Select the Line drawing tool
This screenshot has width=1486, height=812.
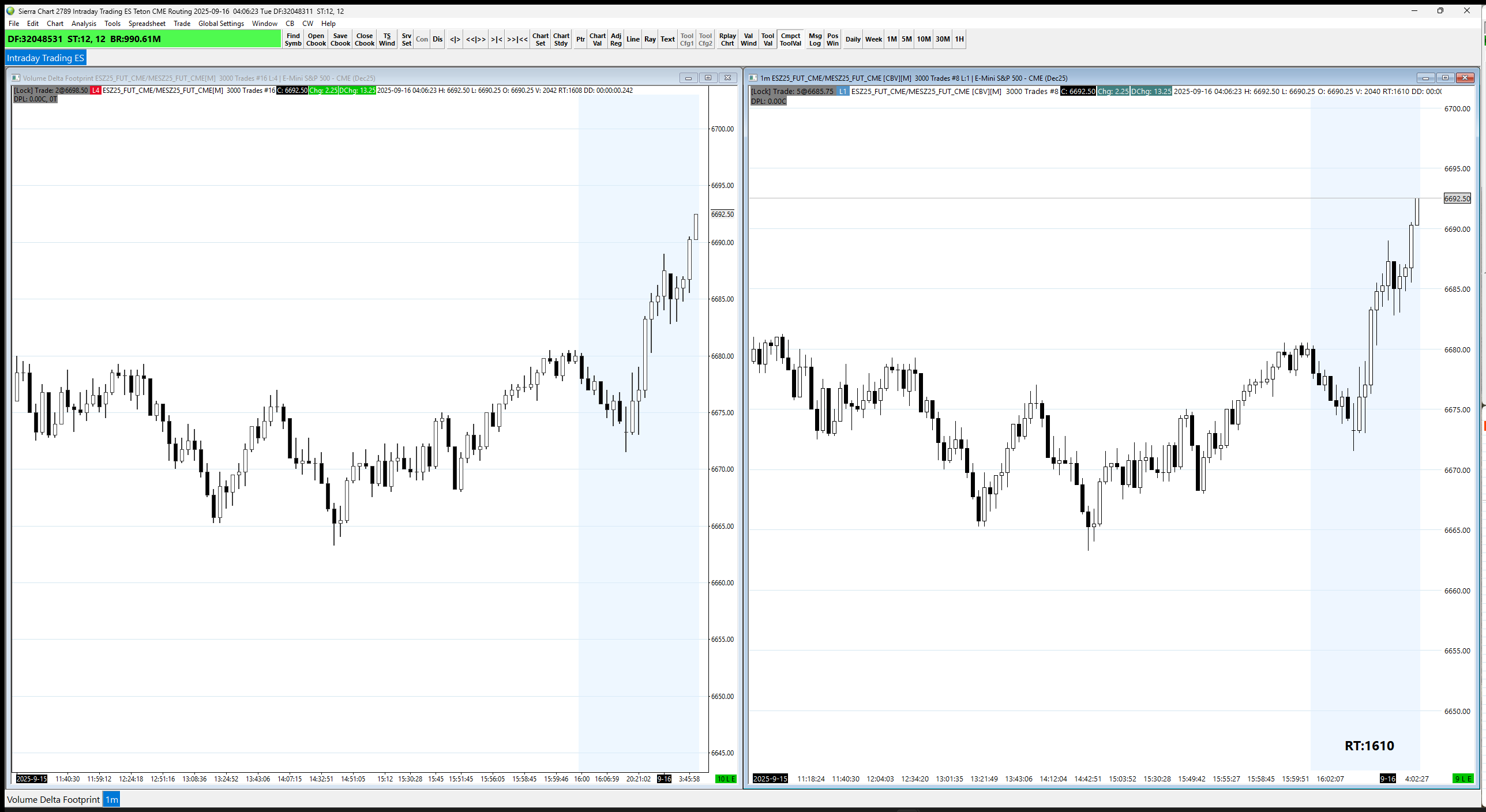click(633, 39)
